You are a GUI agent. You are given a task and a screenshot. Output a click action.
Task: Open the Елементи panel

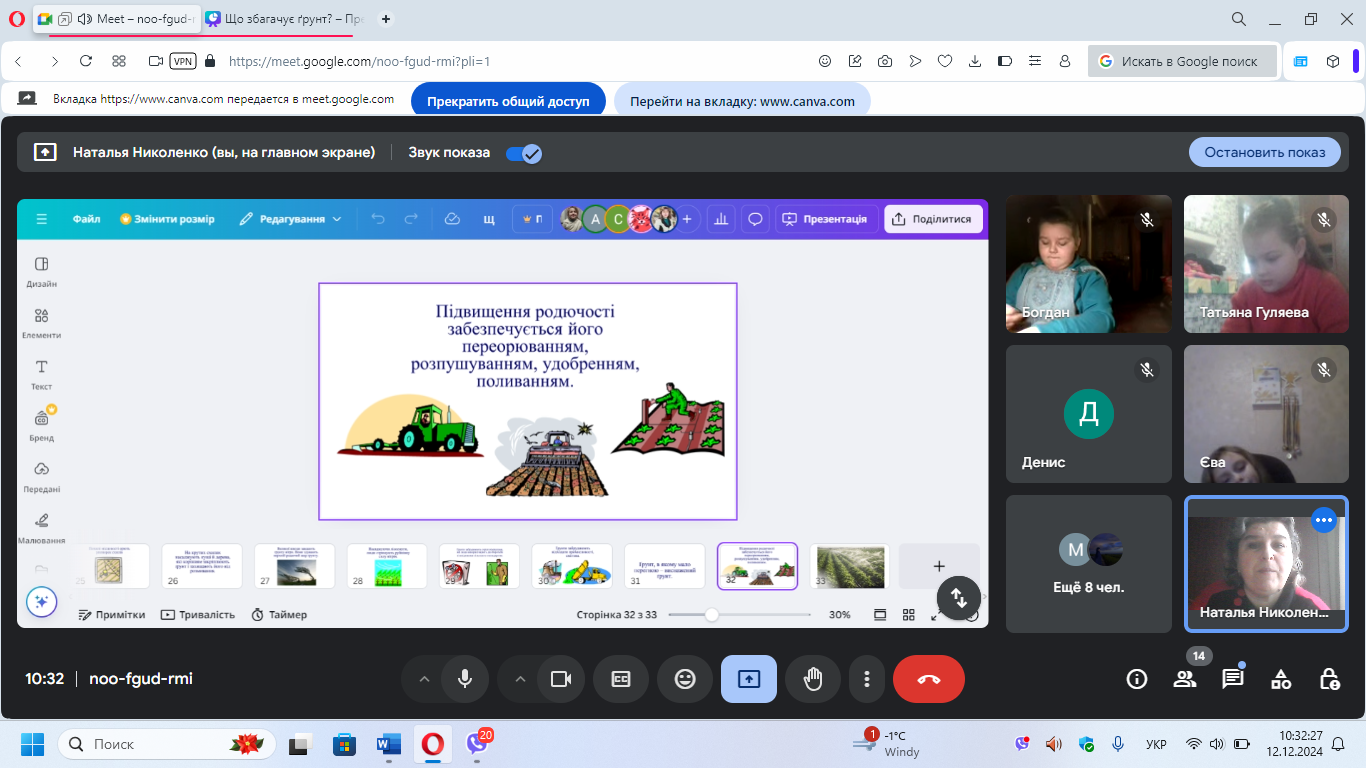[42, 323]
